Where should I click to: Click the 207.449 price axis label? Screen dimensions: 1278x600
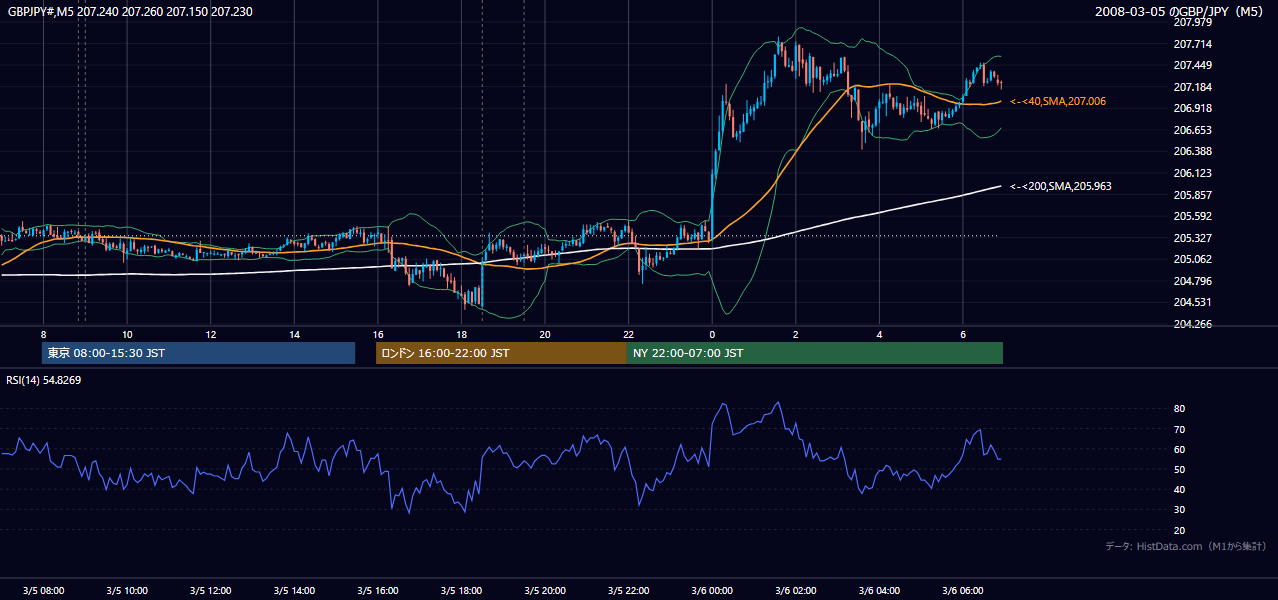coord(1192,65)
